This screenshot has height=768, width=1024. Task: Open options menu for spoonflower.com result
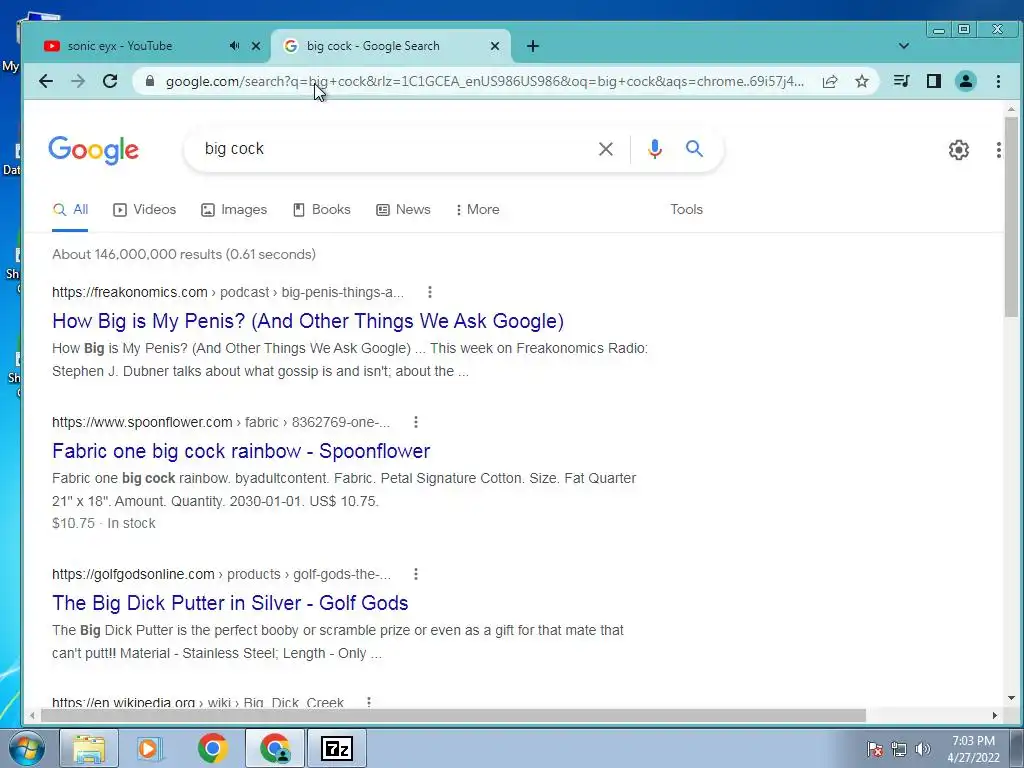coord(415,422)
